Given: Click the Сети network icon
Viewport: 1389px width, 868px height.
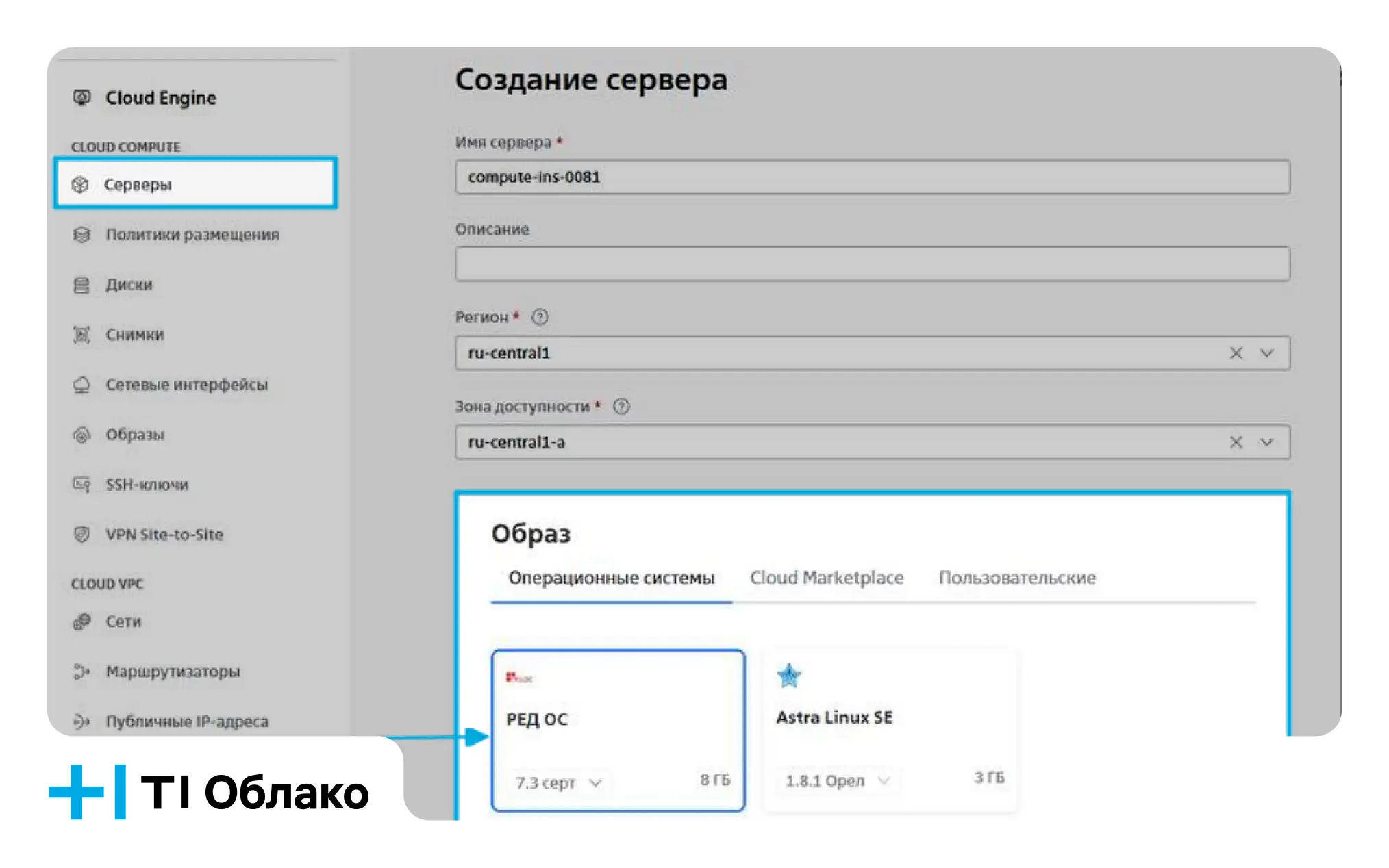Looking at the screenshot, I should pyautogui.click(x=82, y=622).
